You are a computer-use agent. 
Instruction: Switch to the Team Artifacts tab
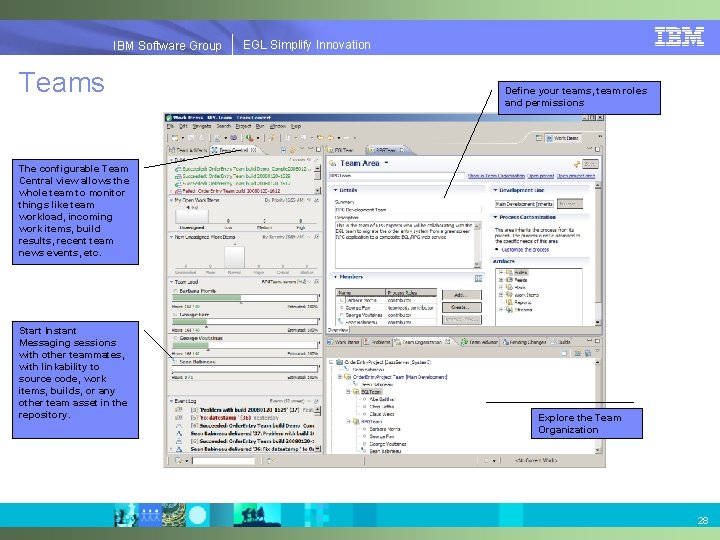click(188, 150)
